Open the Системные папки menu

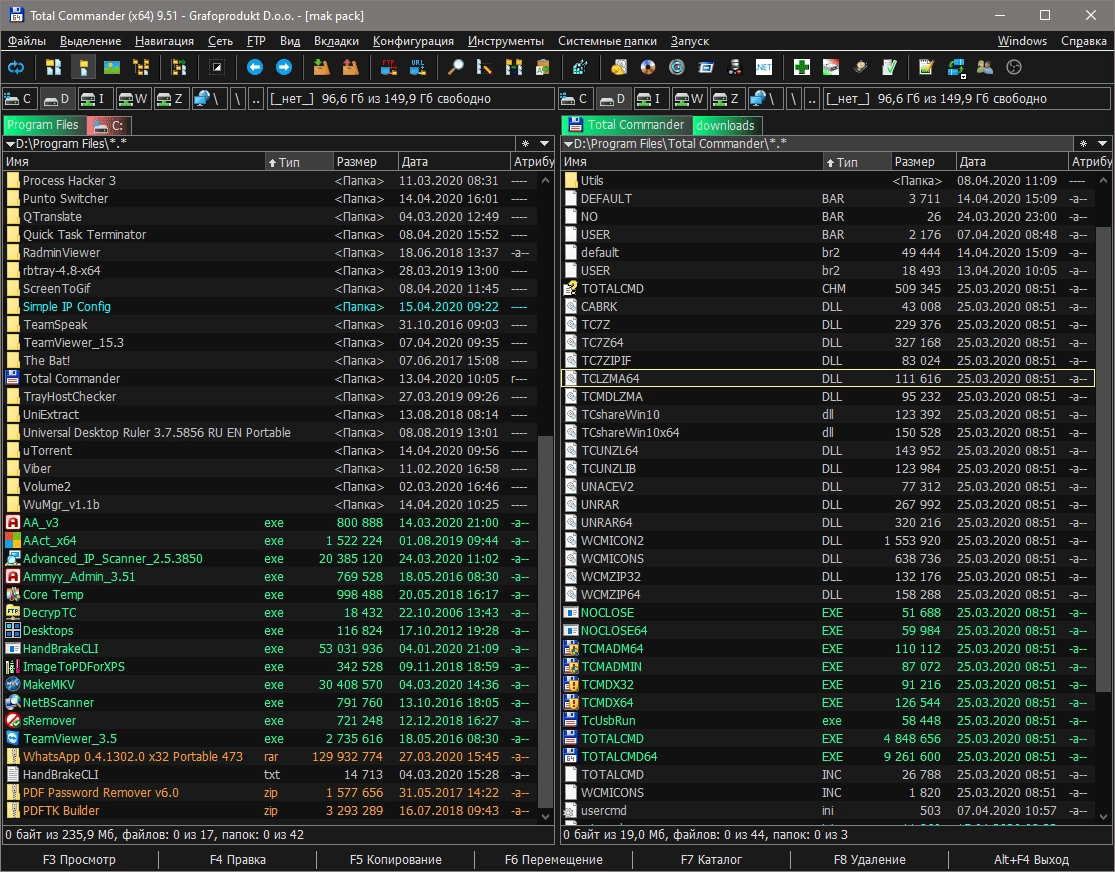coord(607,41)
